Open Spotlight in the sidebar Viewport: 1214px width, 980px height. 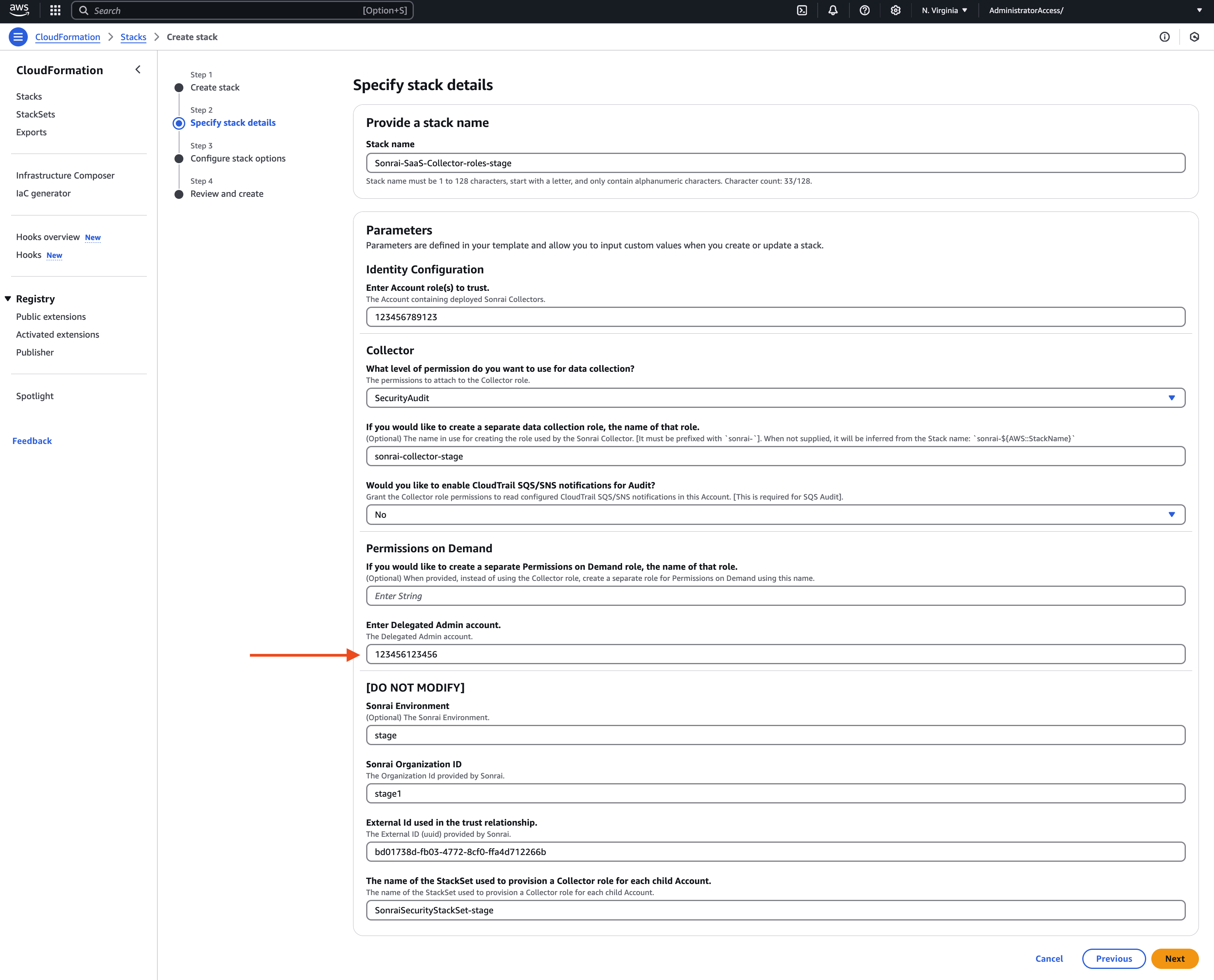click(x=35, y=396)
